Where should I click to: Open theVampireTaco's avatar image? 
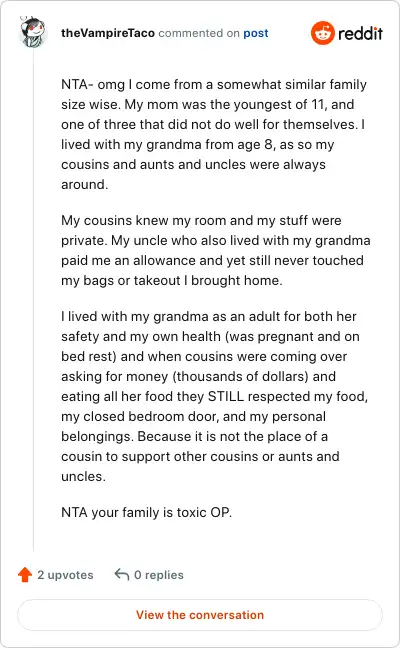[x=33, y=32]
